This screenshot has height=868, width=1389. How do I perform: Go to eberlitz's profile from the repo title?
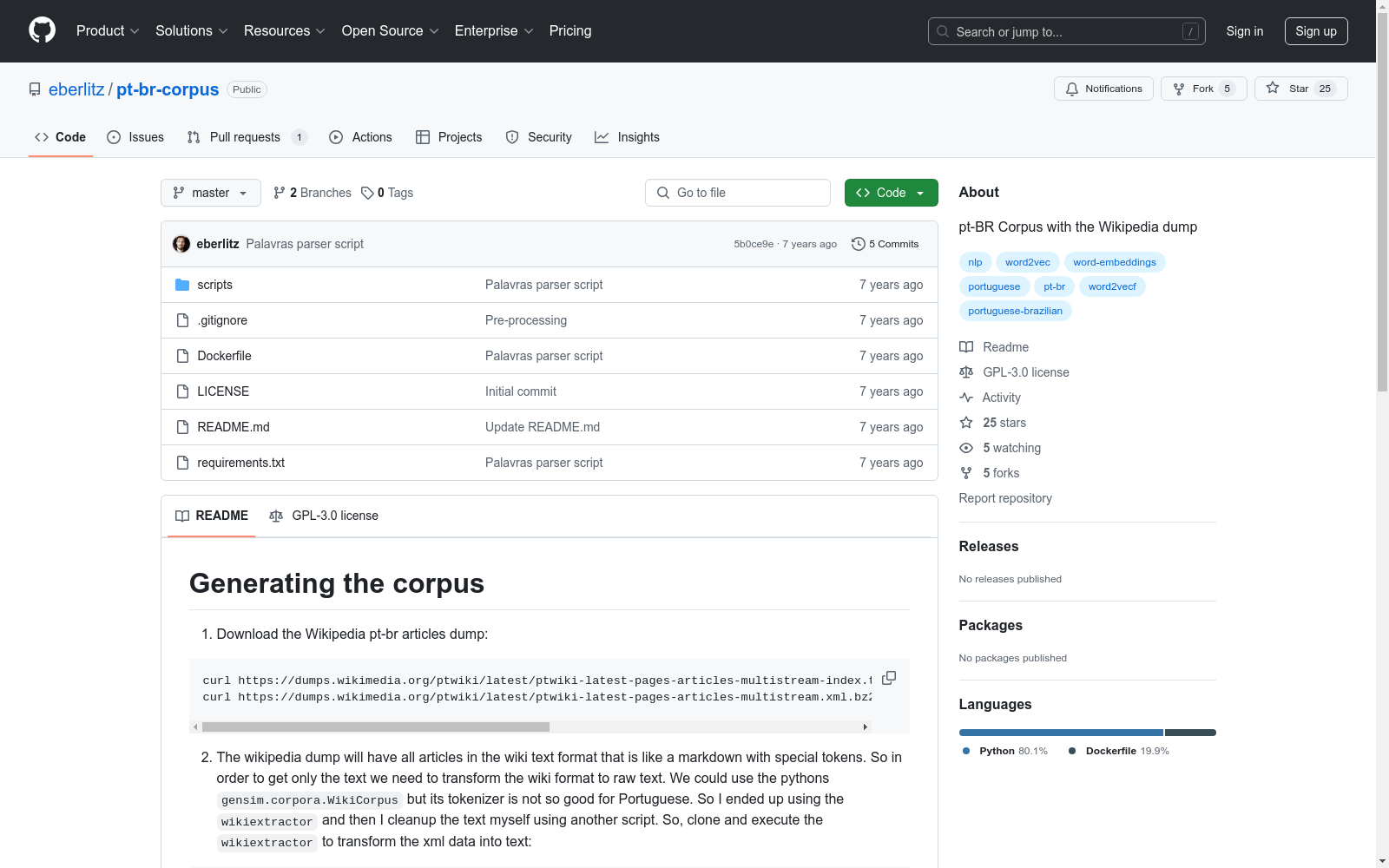(x=76, y=89)
